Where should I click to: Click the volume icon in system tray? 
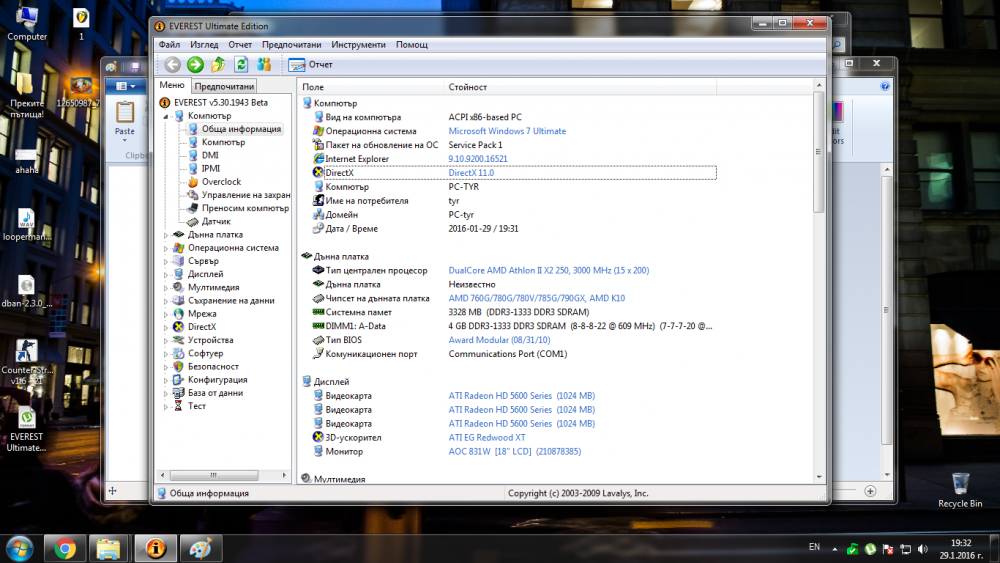(x=923, y=549)
